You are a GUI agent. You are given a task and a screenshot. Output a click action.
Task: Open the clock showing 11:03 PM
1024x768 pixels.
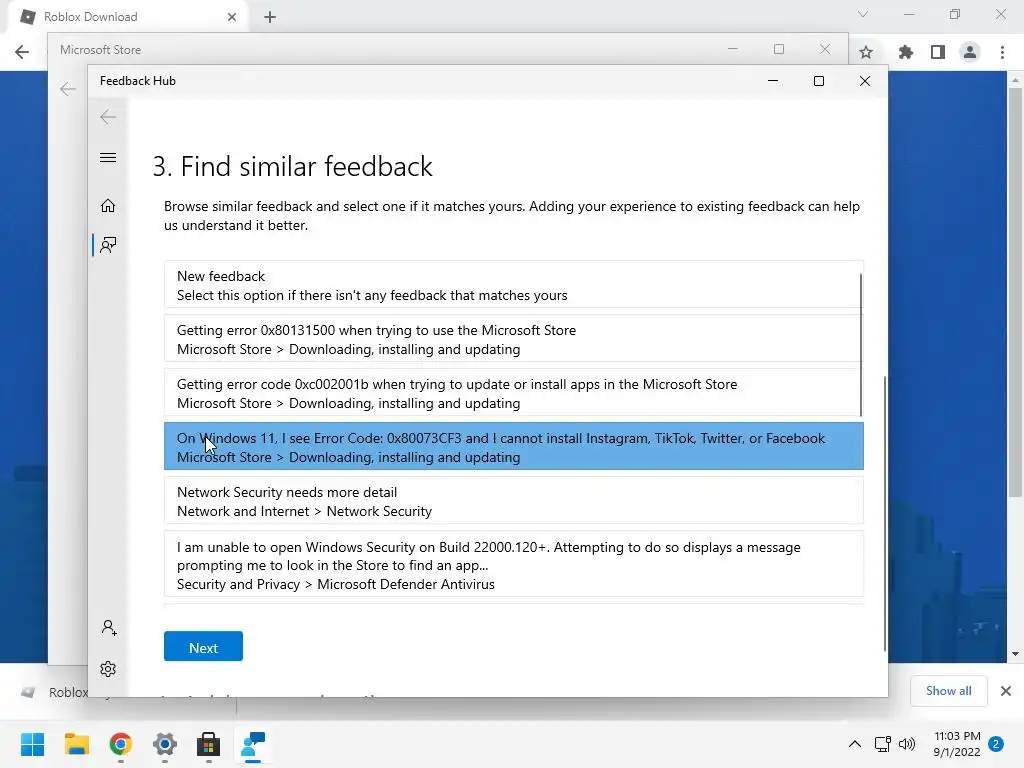coord(957,744)
